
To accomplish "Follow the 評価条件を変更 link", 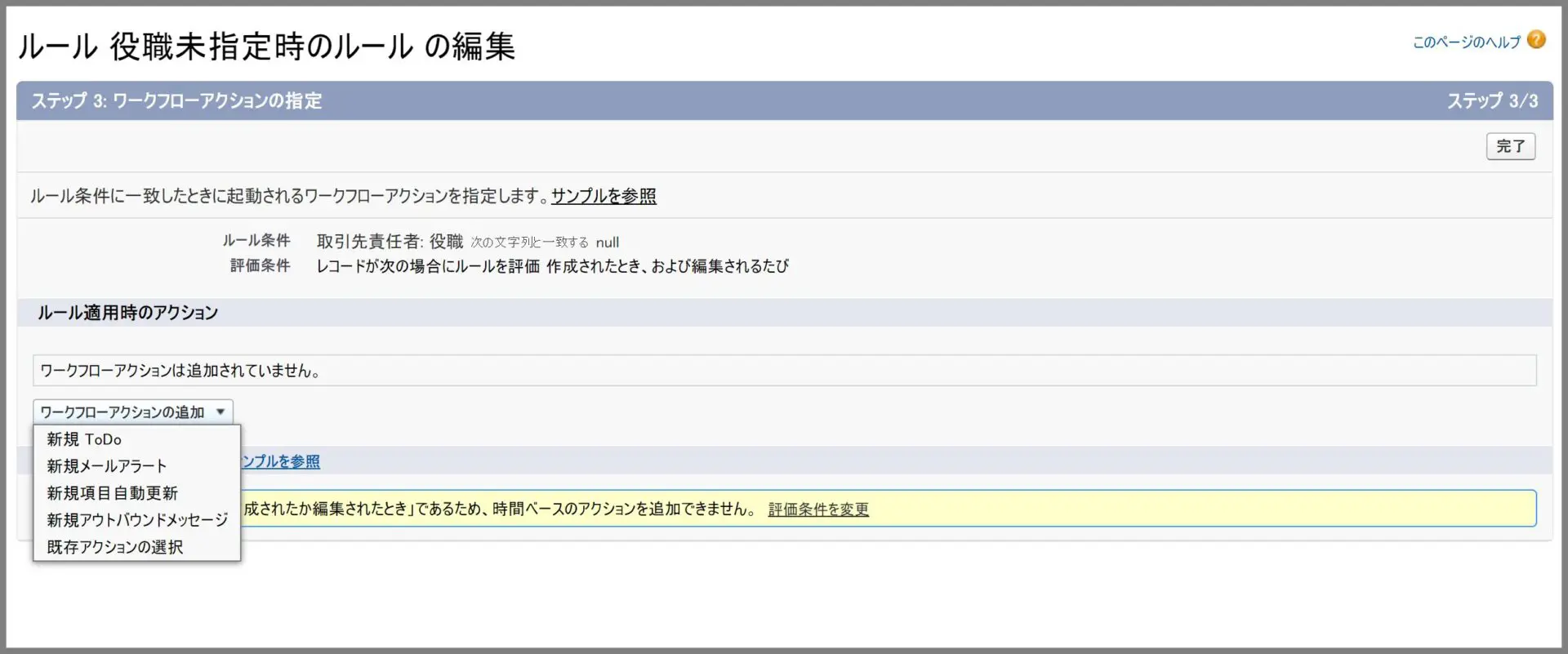I will point(818,509).
